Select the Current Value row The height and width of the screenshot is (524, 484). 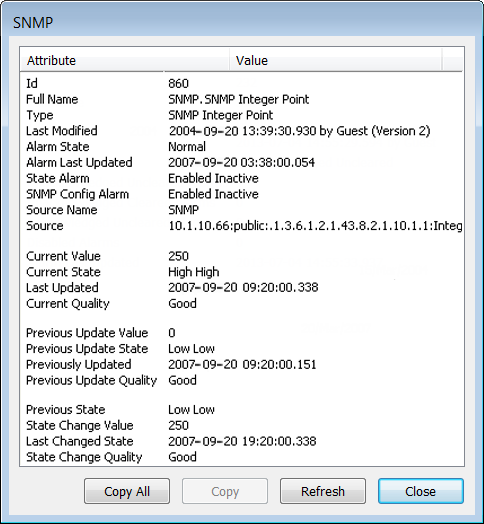(x=241, y=256)
